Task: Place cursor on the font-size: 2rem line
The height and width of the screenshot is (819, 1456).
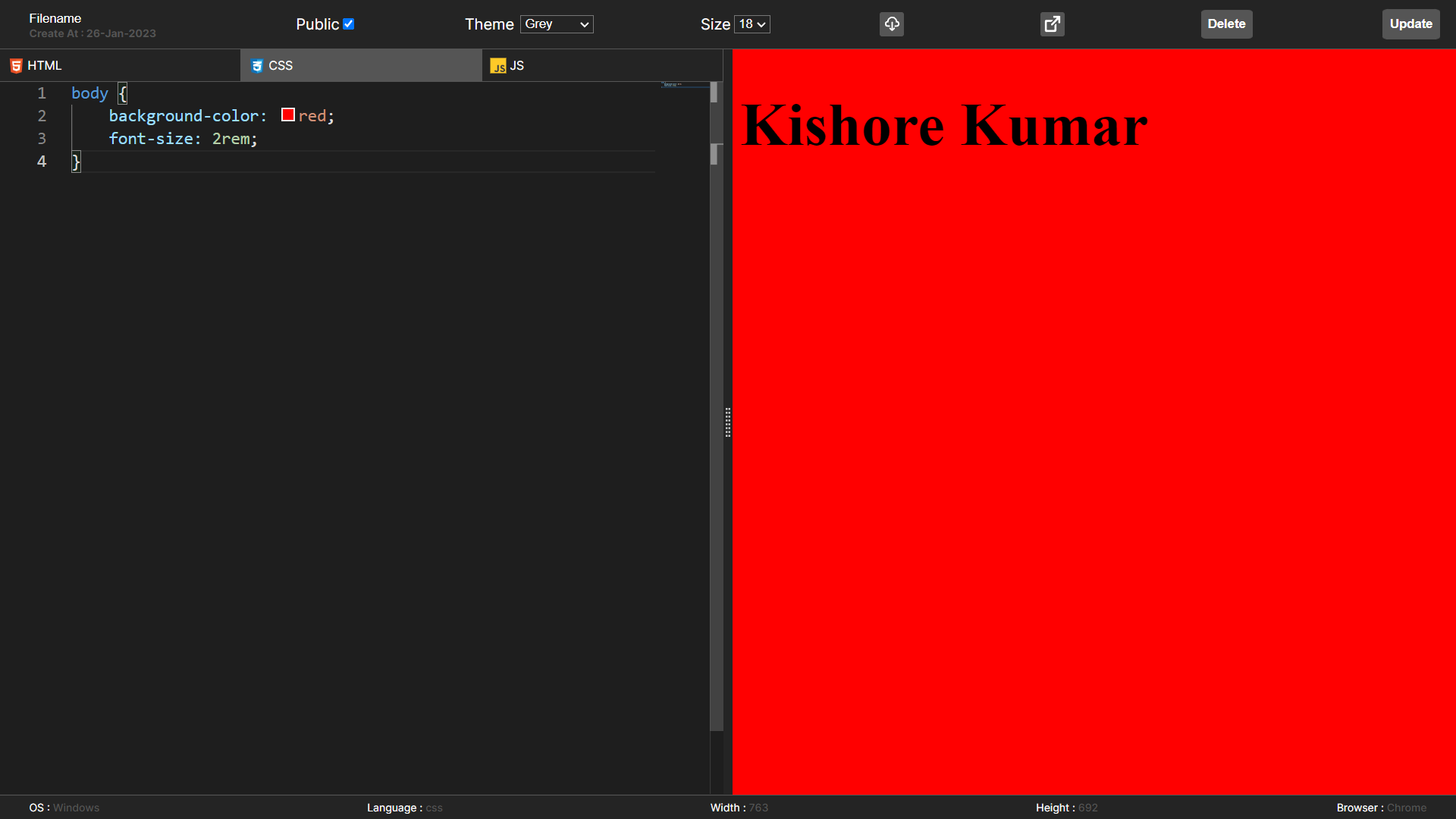Action: click(184, 139)
